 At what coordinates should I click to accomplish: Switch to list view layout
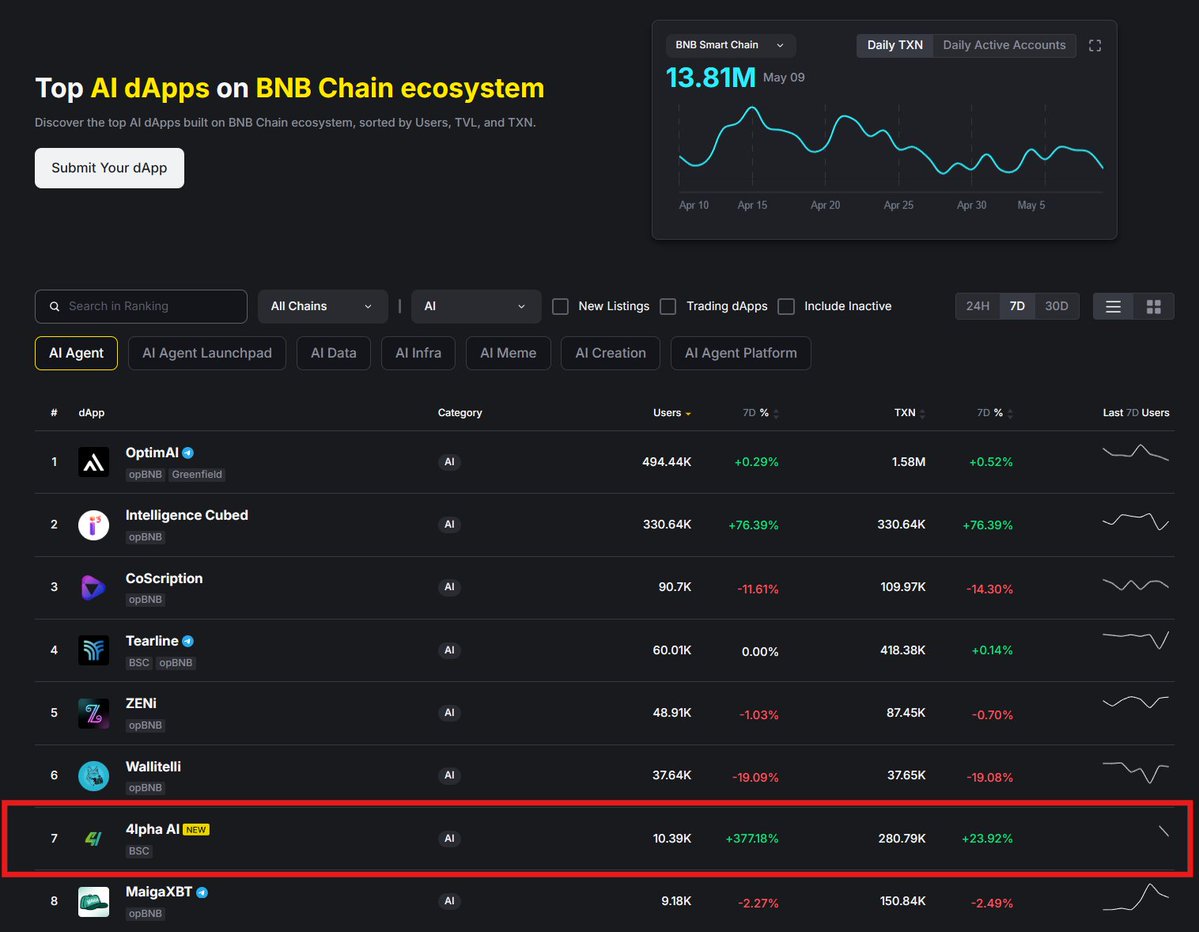click(x=1113, y=307)
